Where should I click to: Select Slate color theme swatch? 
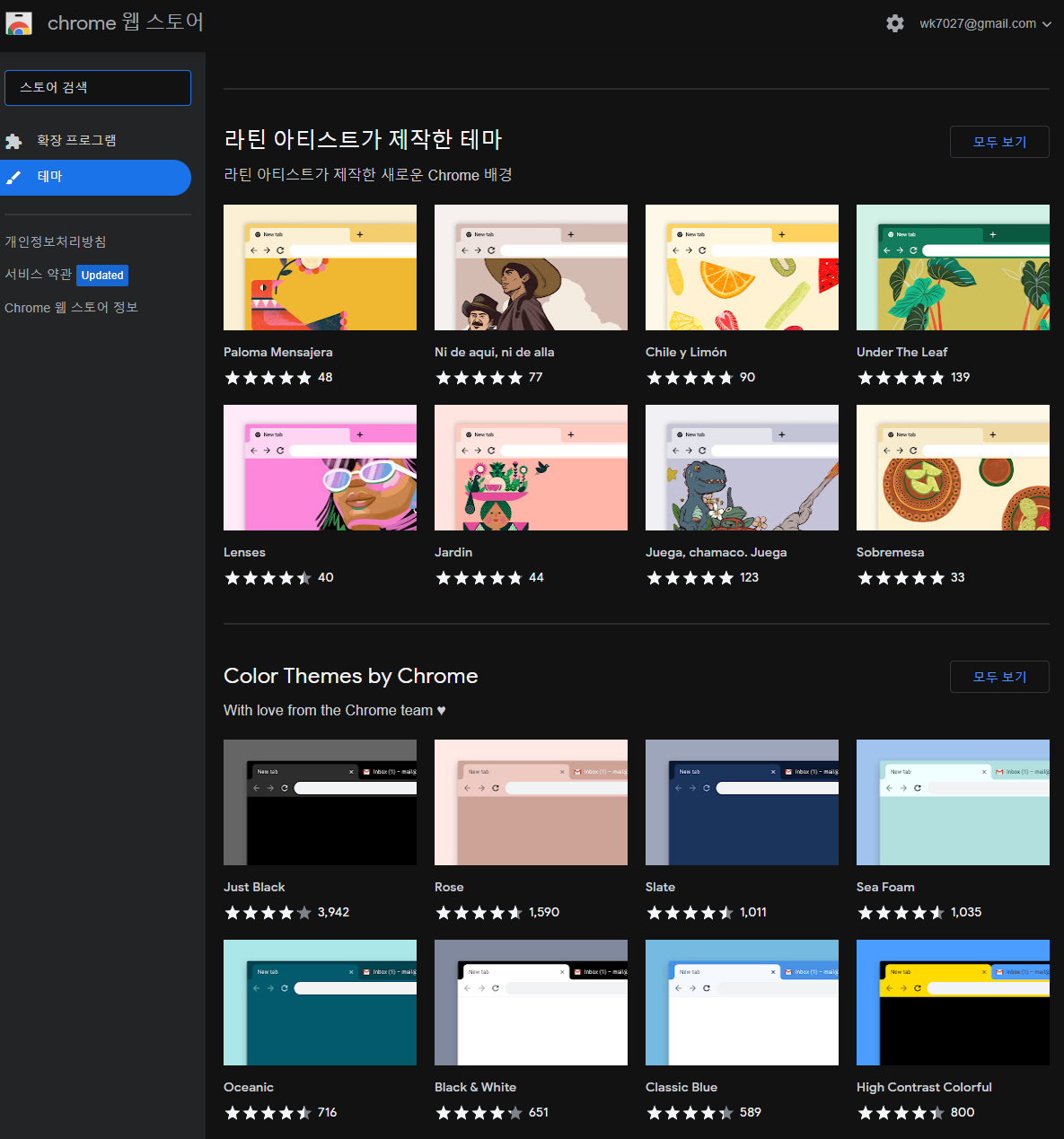[742, 802]
